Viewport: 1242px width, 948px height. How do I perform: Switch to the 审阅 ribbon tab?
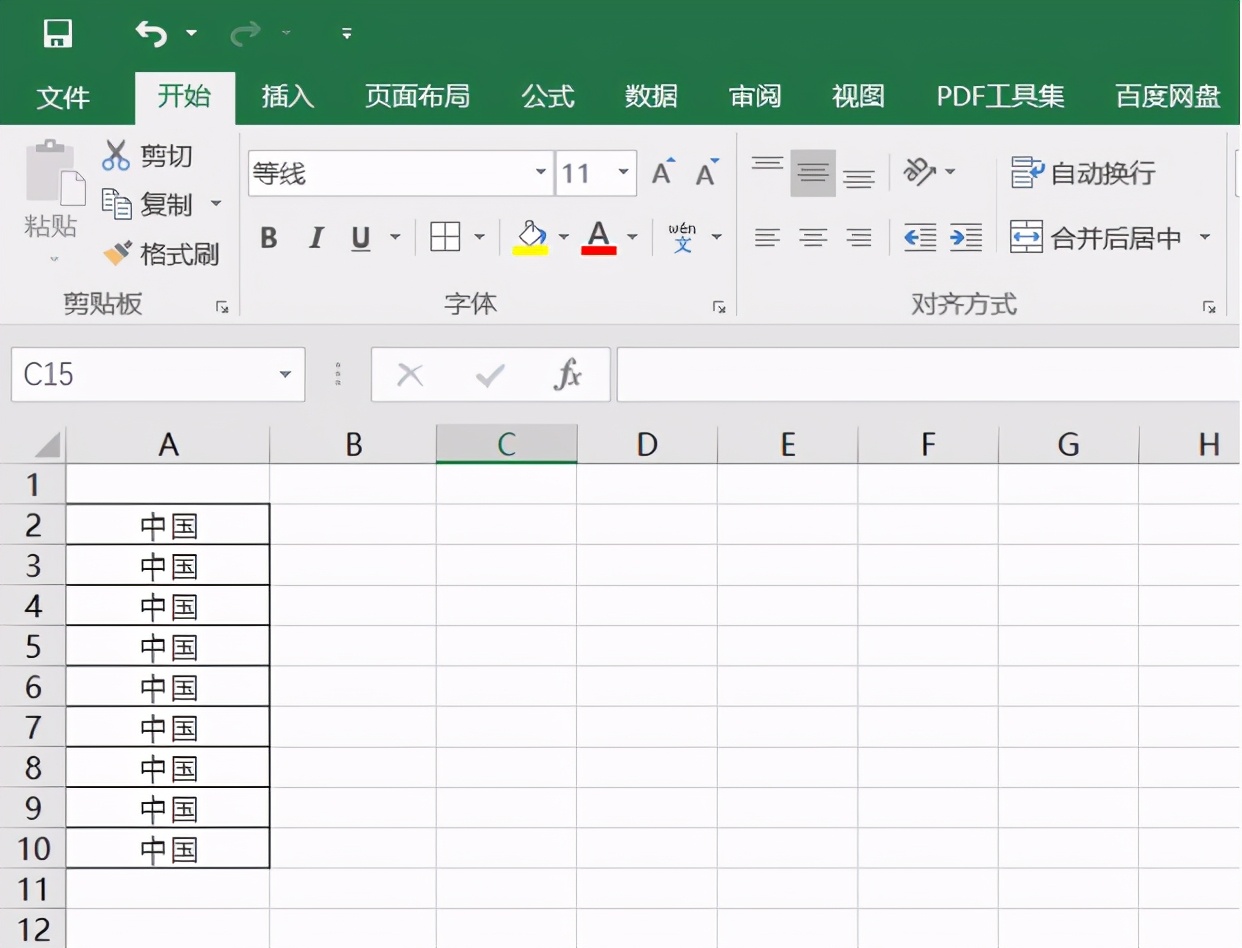pyautogui.click(x=755, y=96)
